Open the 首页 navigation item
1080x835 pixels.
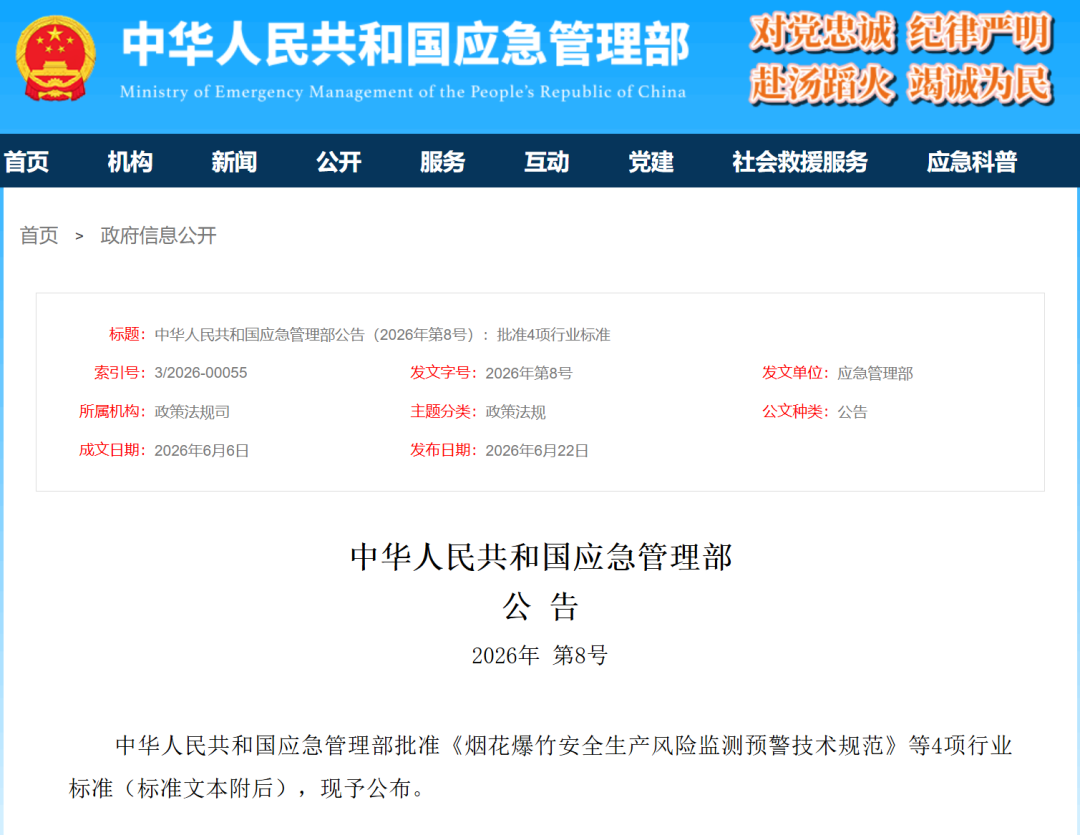click(26, 162)
